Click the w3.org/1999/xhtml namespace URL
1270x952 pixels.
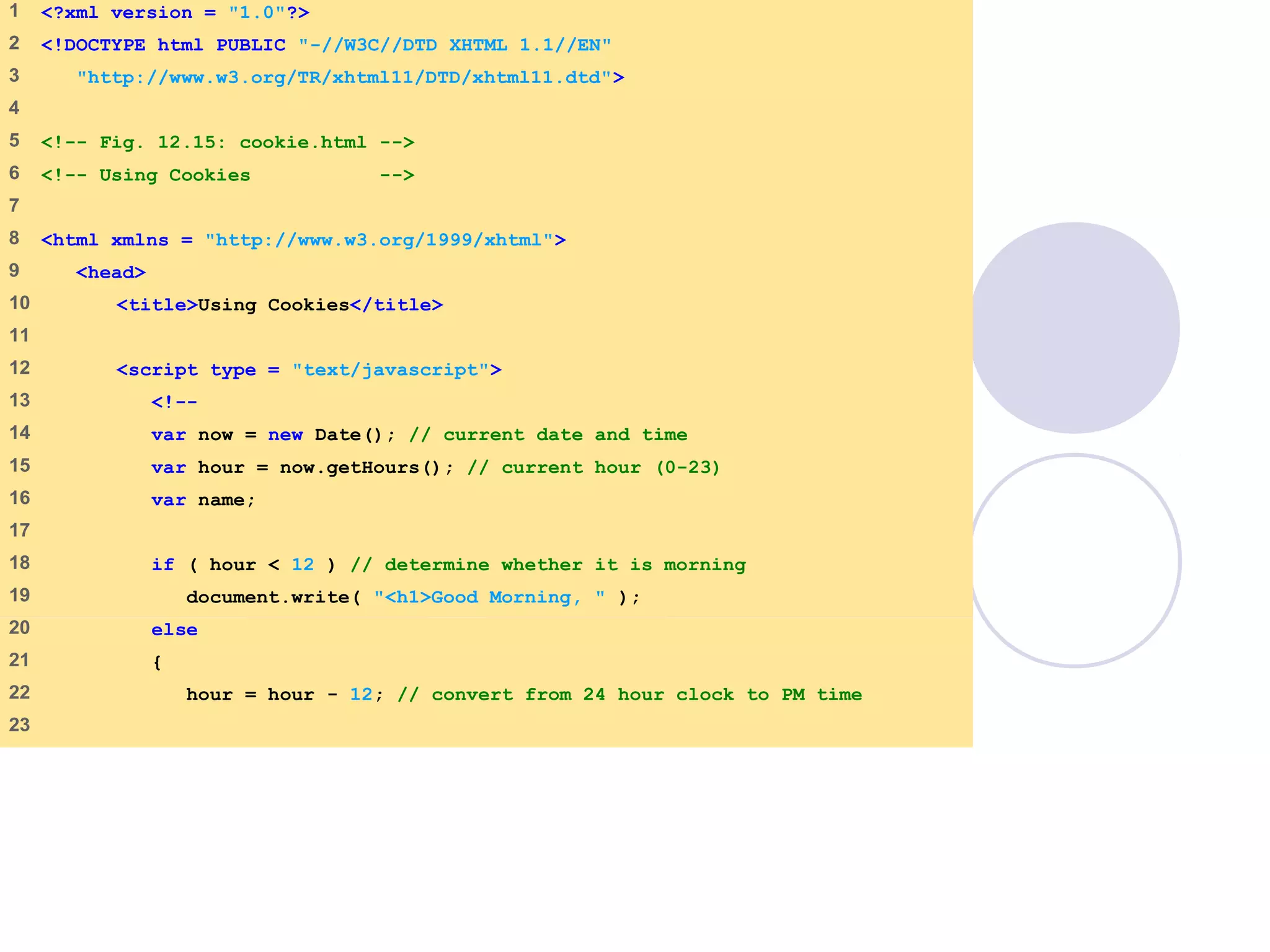tap(378, 240)
